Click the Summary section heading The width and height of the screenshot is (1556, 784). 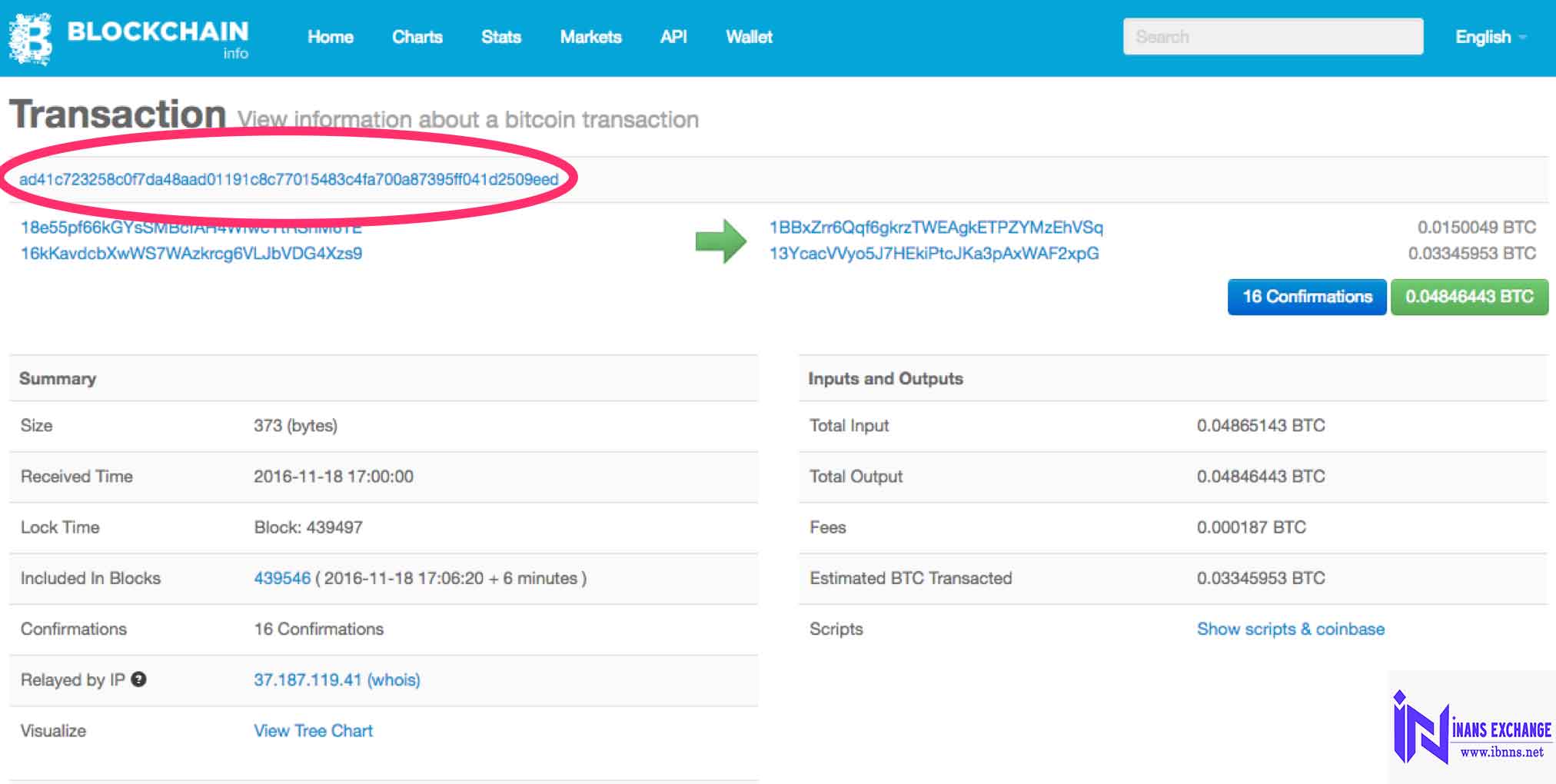click(x=58, y=378)
